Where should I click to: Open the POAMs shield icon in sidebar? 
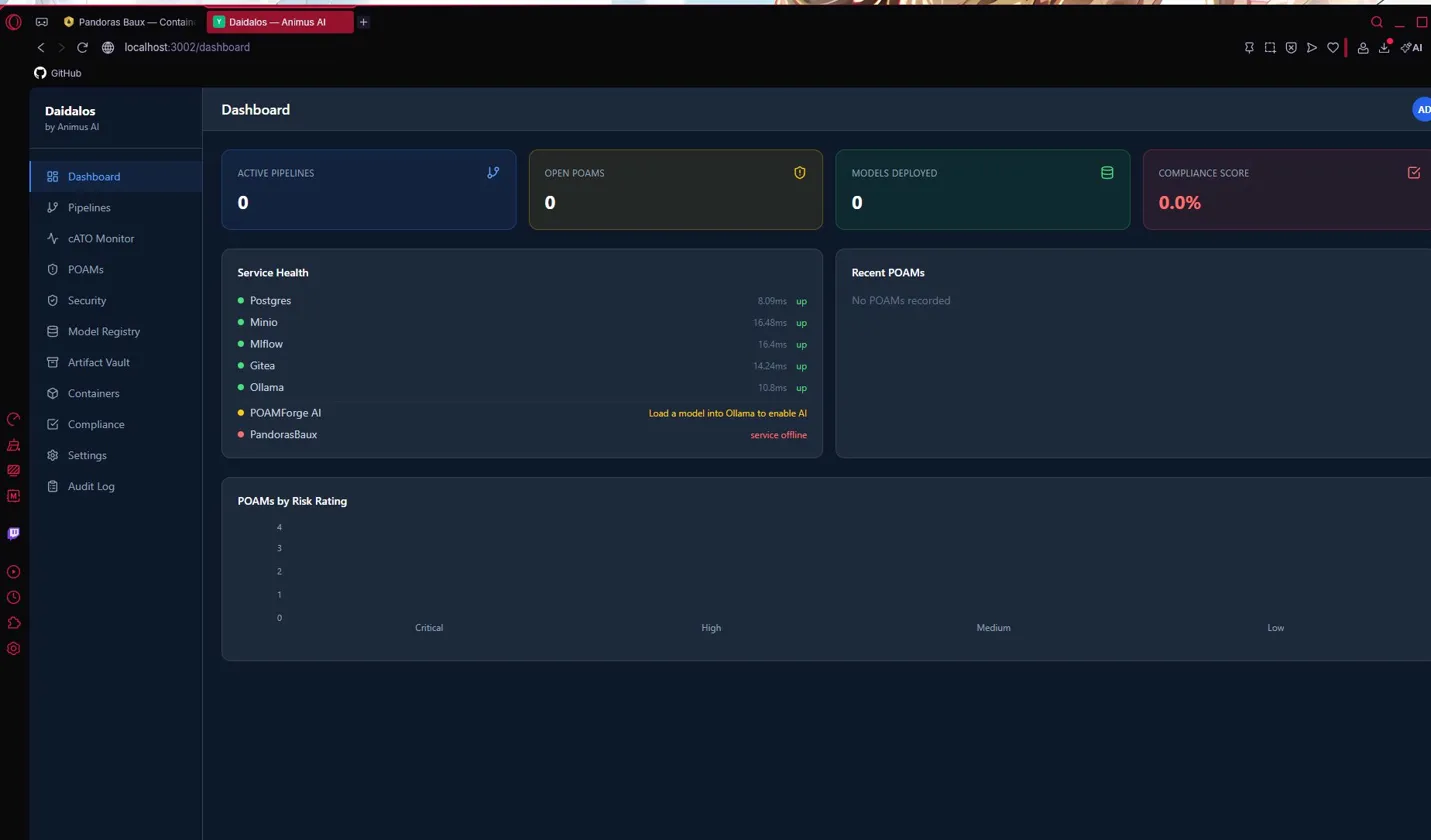pyautogui.click(x=53, y=269)
